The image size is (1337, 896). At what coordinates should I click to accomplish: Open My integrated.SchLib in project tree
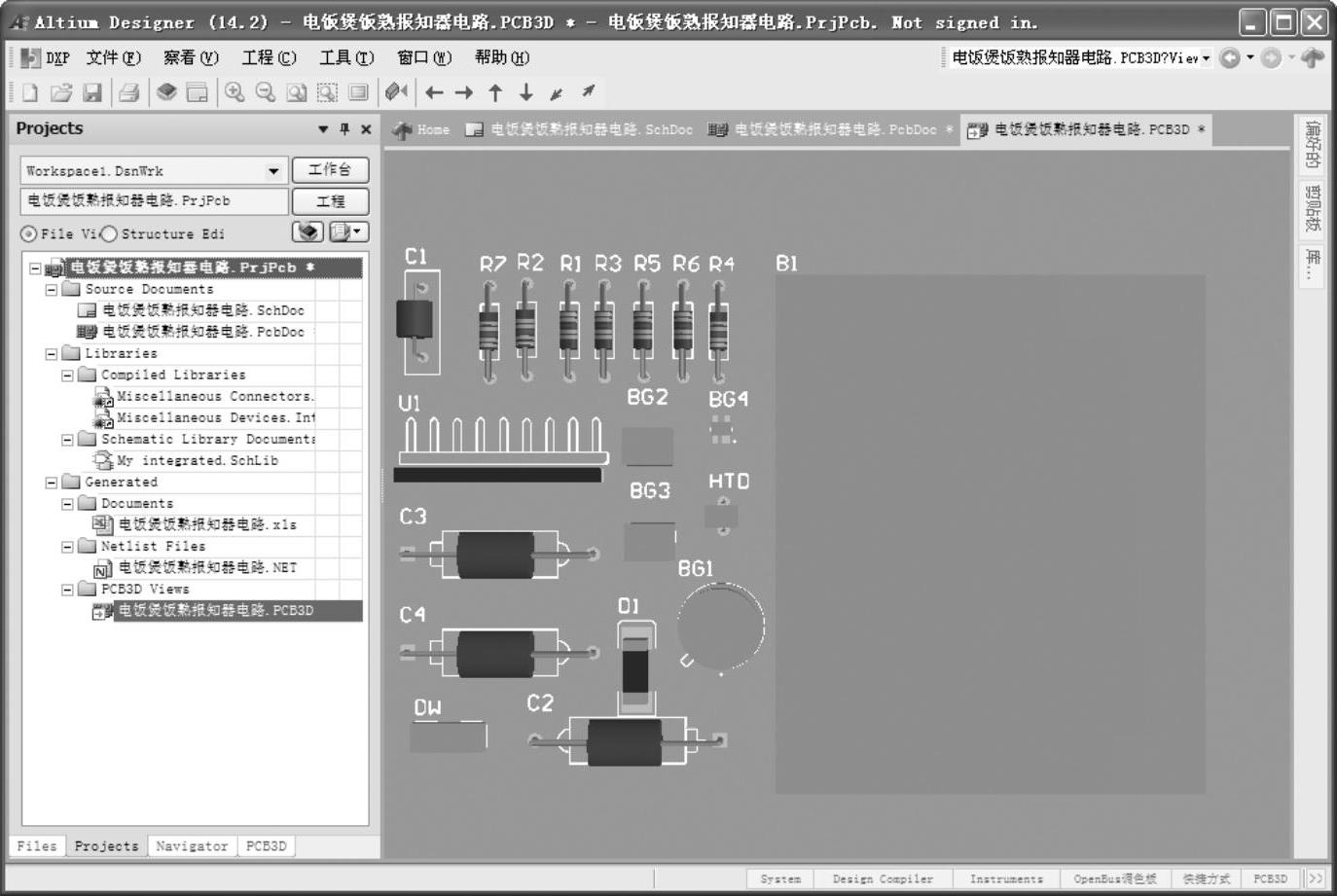198,461
